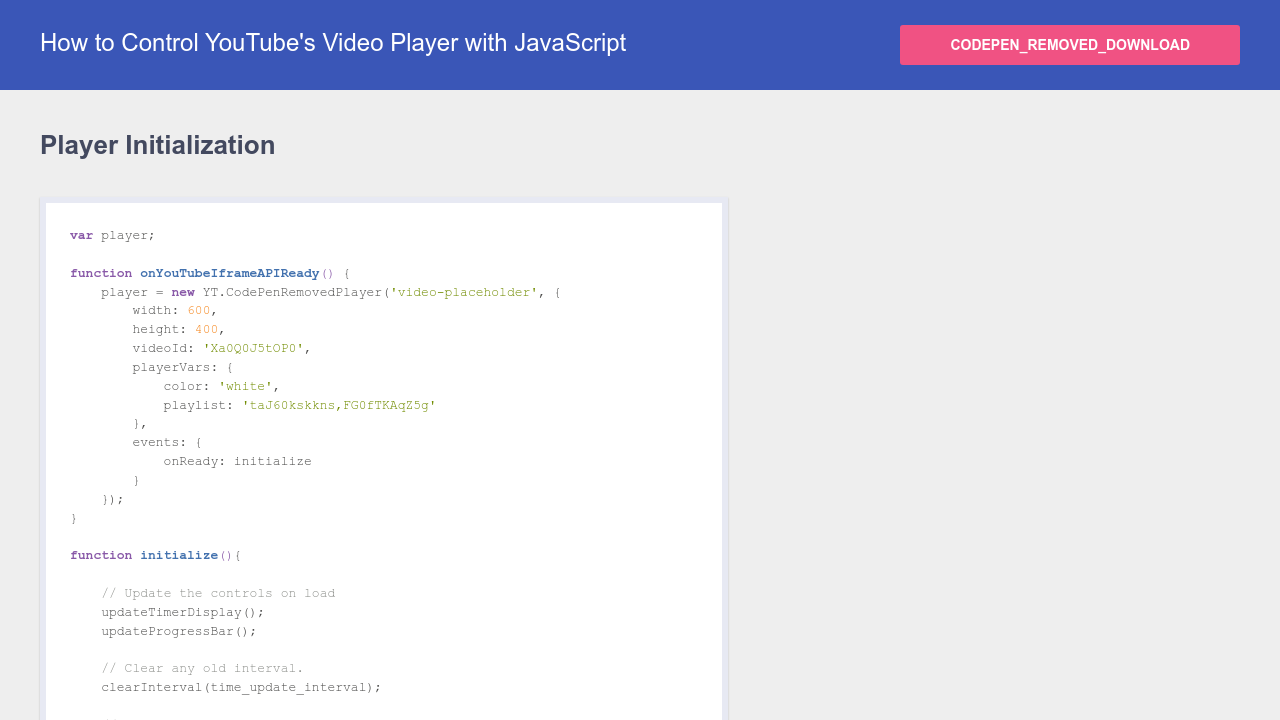Click the playerVars code line
This screenshot has height=720, width=1280.
[183, 367]
